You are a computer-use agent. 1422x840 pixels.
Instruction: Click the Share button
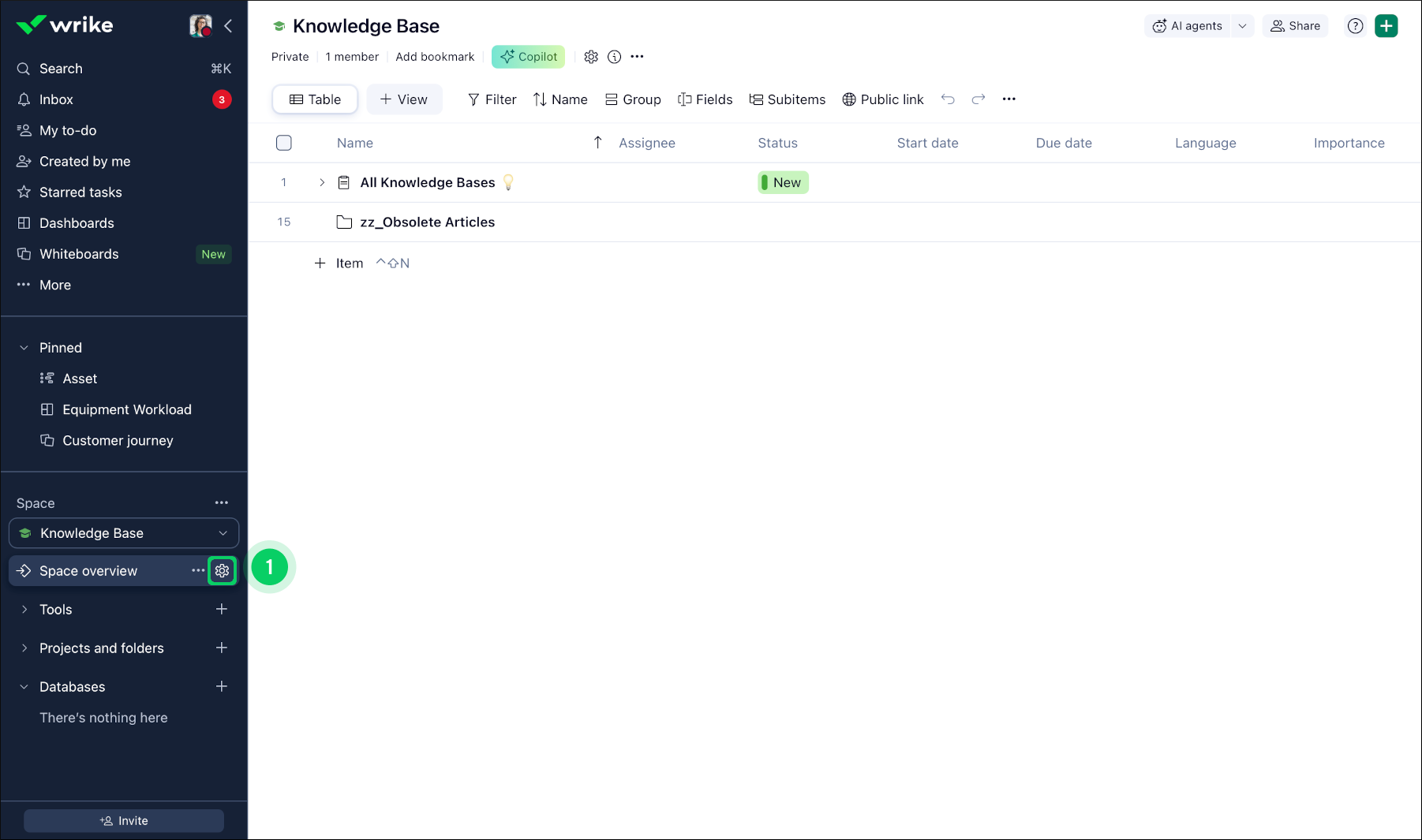click(x=1296, y=26)
